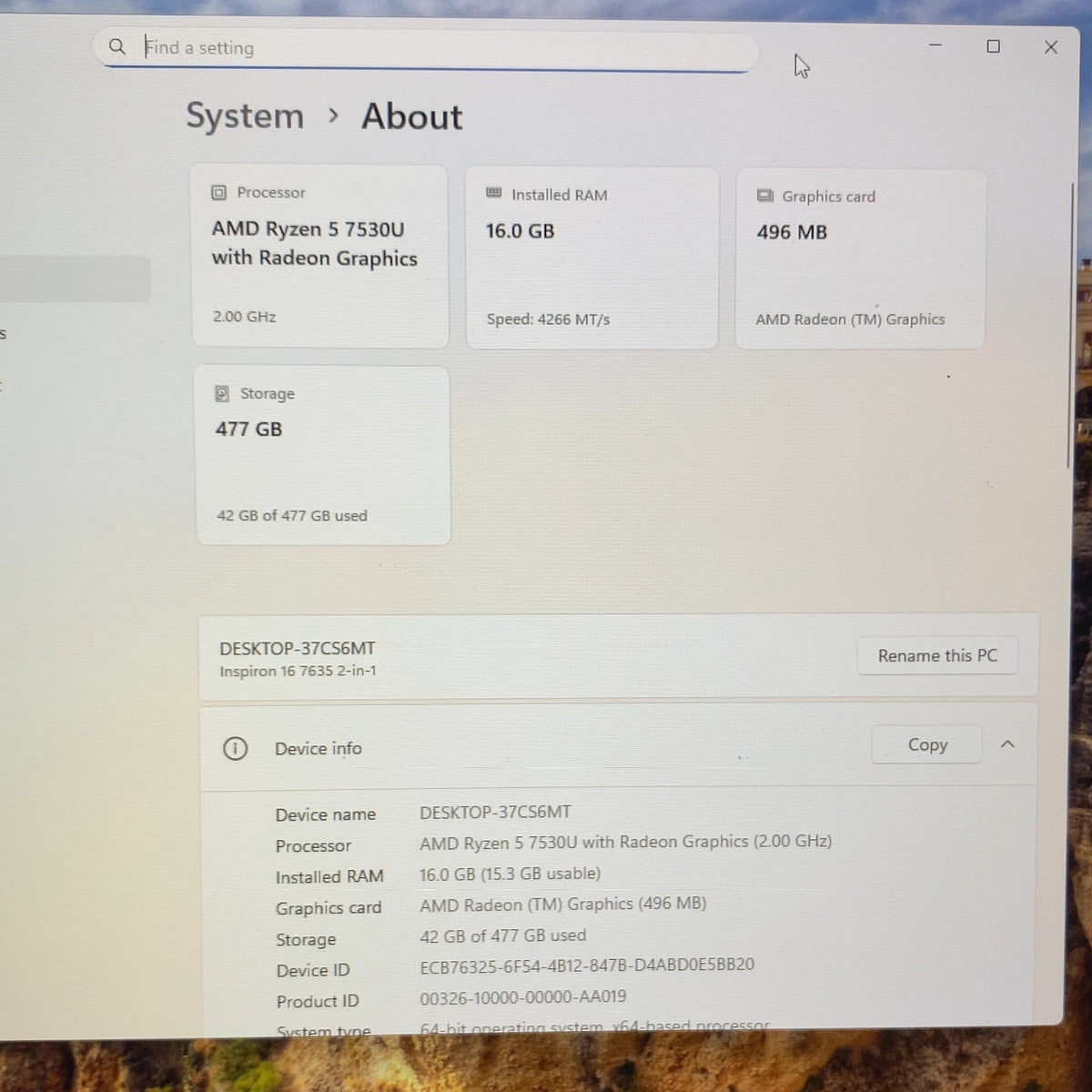Click the About breadcrumb title
The image size is (1092, 1092).
coord(412,116)
